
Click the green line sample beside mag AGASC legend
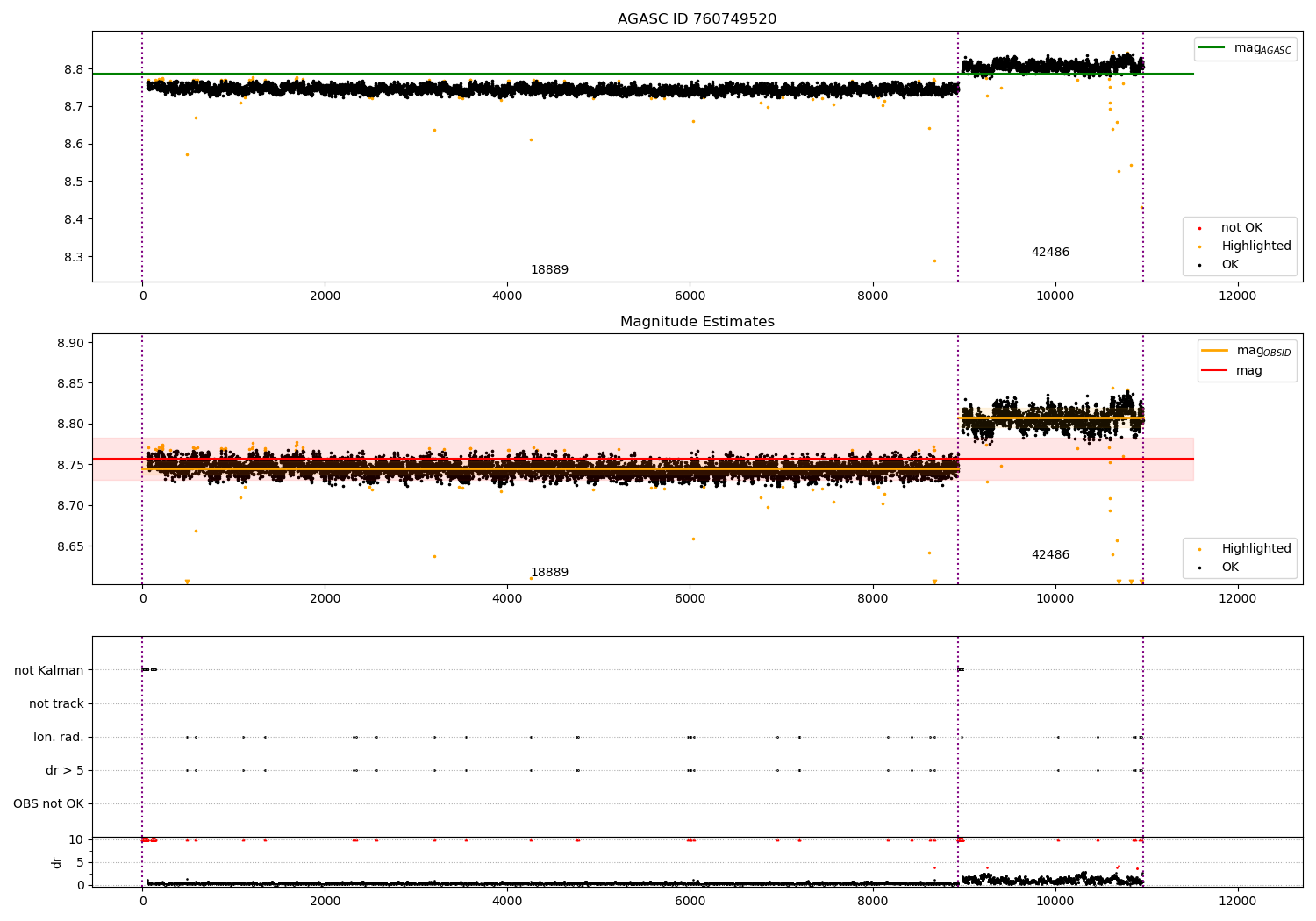click(1212, 48)
